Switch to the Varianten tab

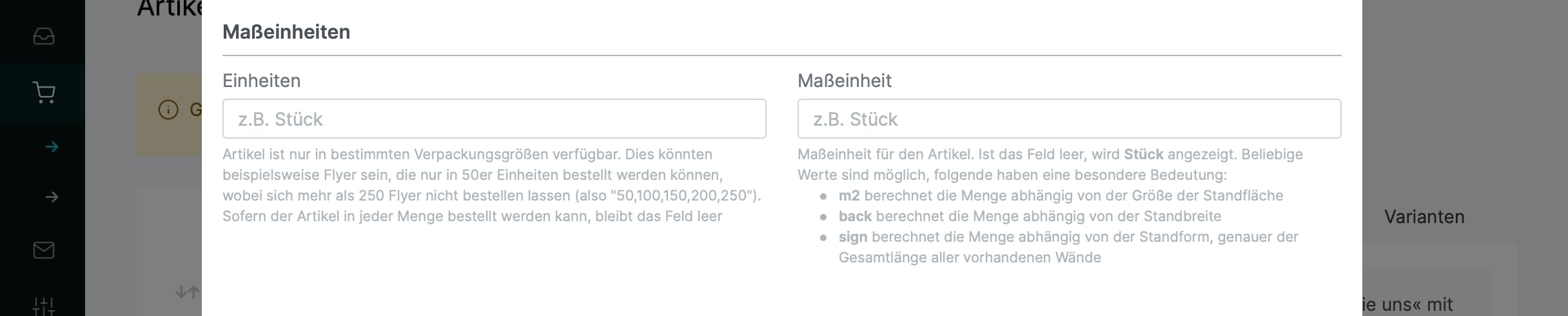1424,217
